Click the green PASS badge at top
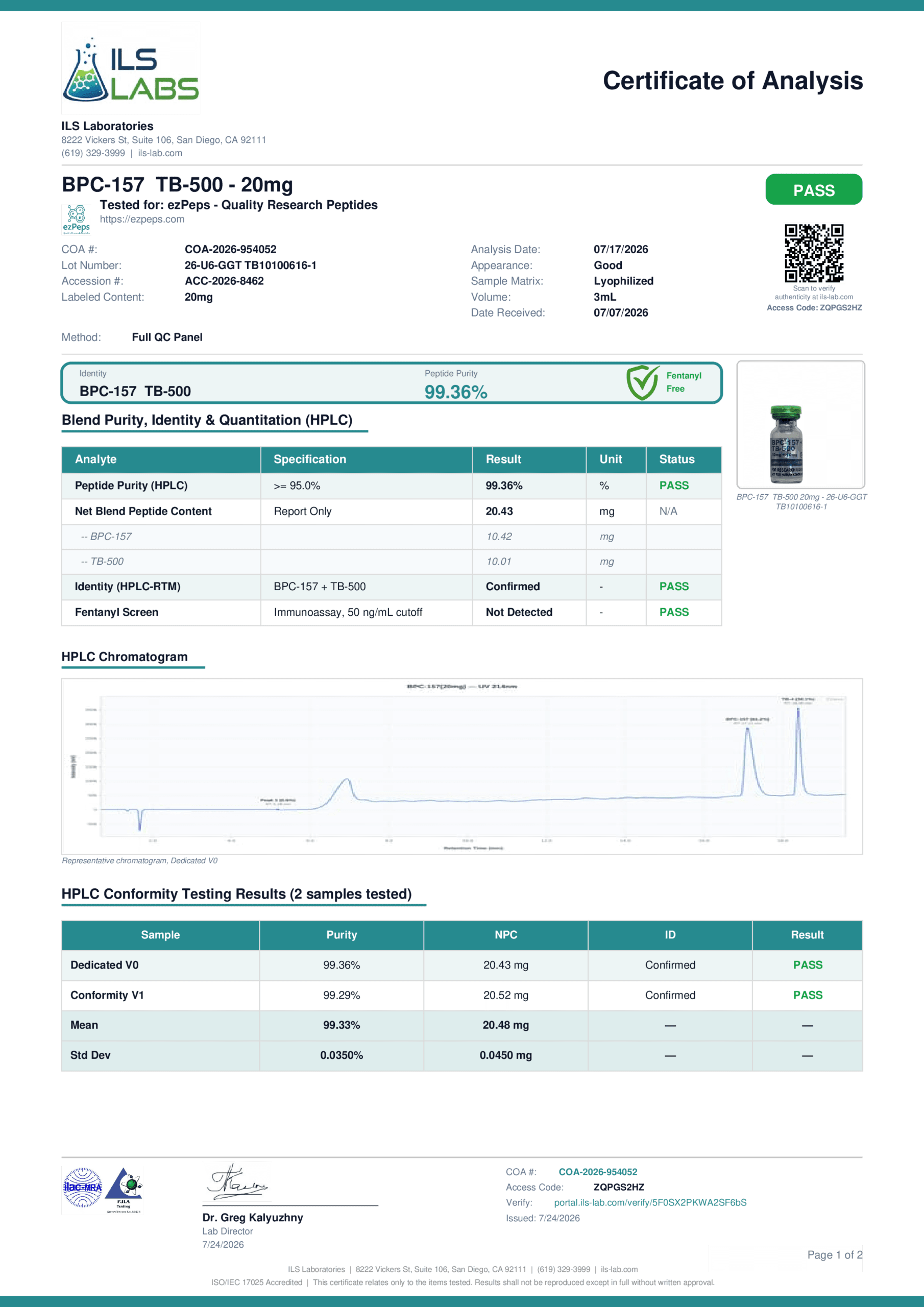Viewport: 924px width, 1307px height. 814,189
